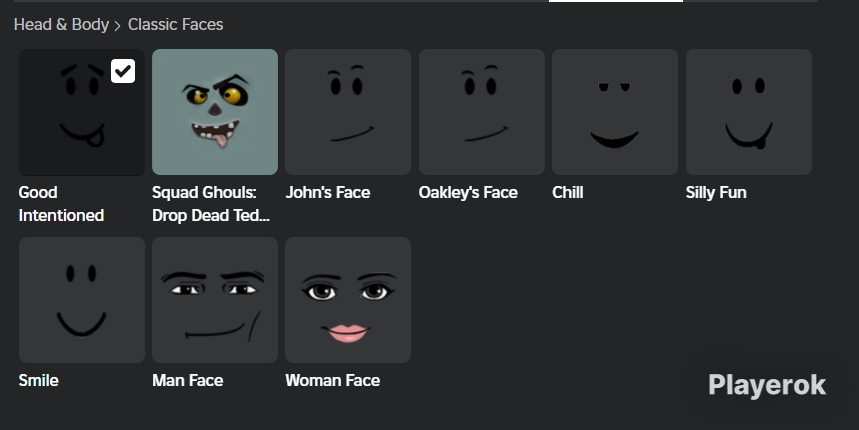859x430 pixels.
Task: Click the Oakley's Face name label
Action: click(468, 192)
